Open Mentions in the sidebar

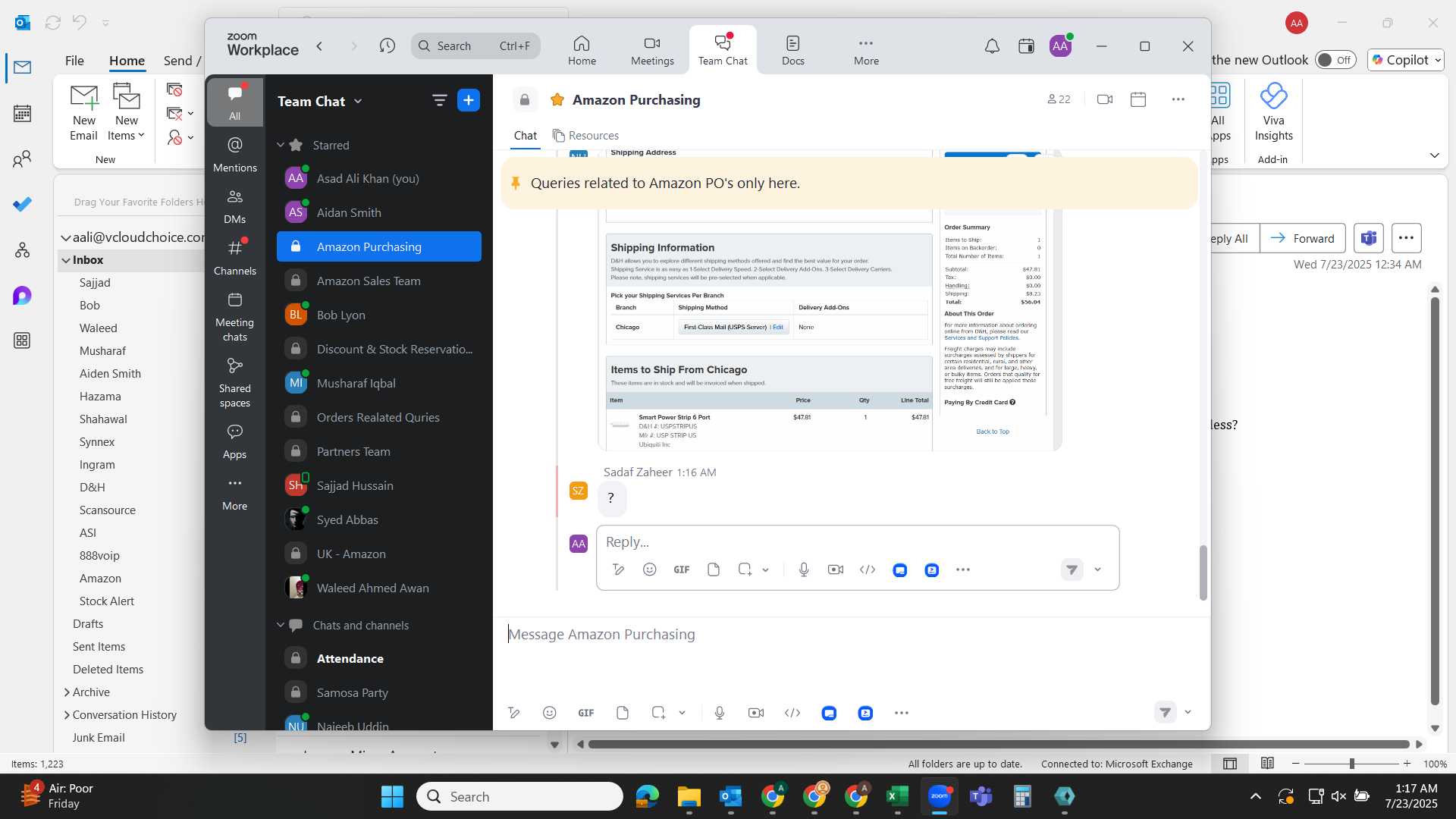pos(235,154)
